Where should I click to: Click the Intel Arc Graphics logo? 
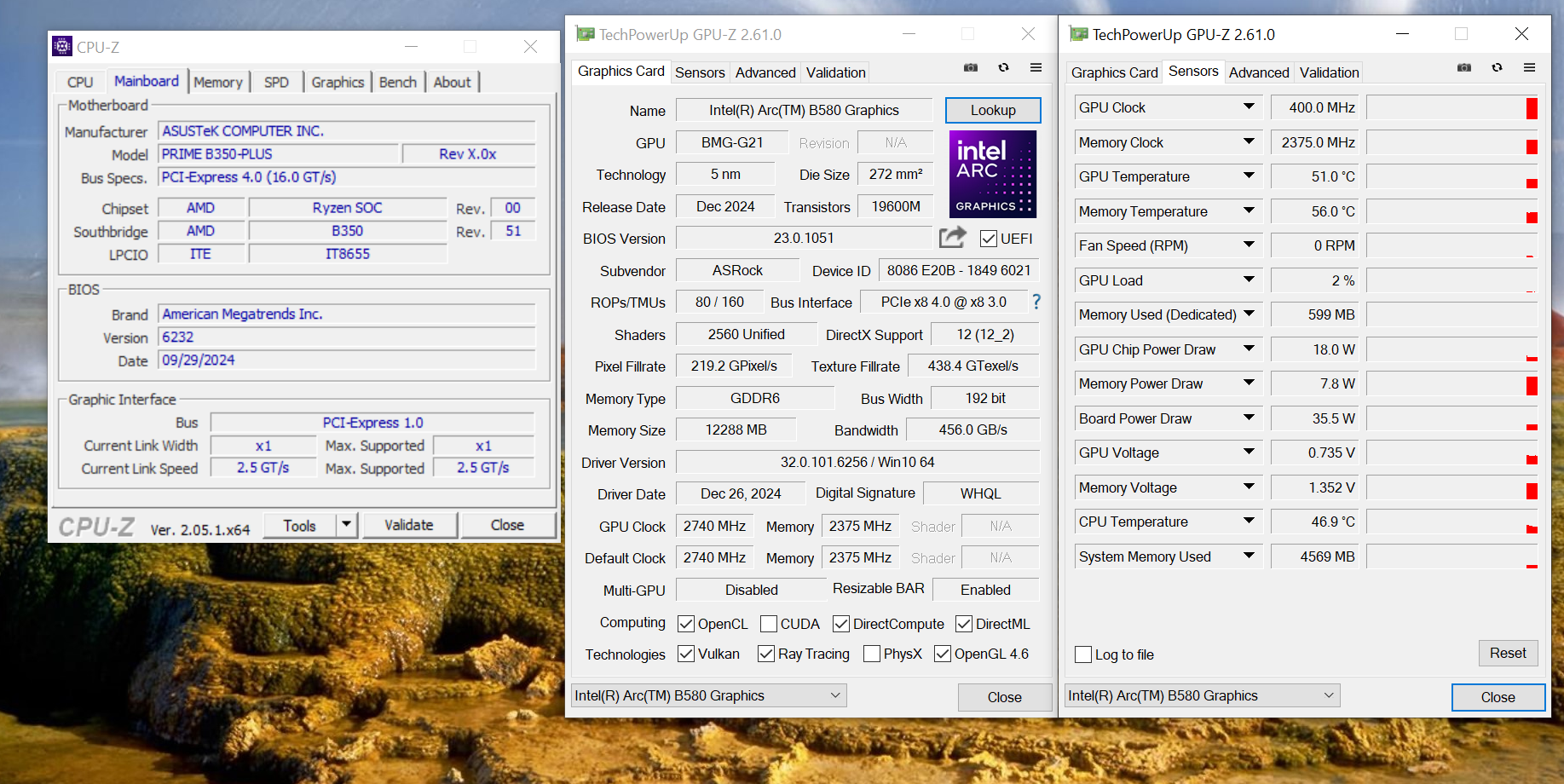coord(993,174)
